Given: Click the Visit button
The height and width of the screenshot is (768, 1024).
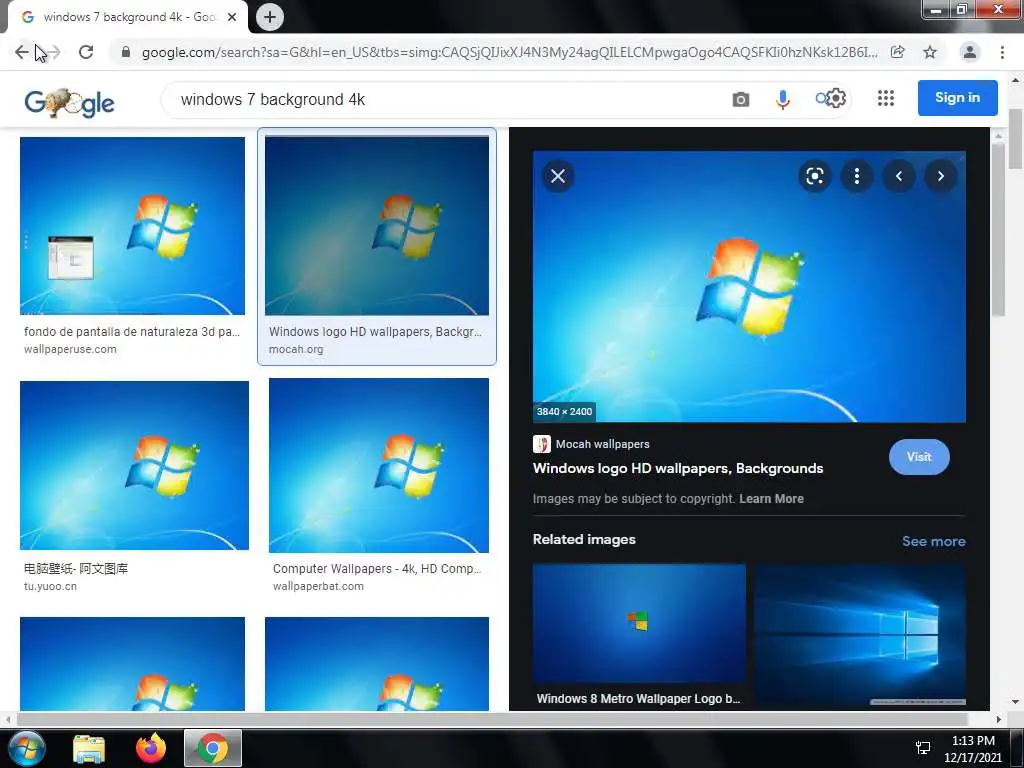Looking at the screenshot, I should point(919,457).
